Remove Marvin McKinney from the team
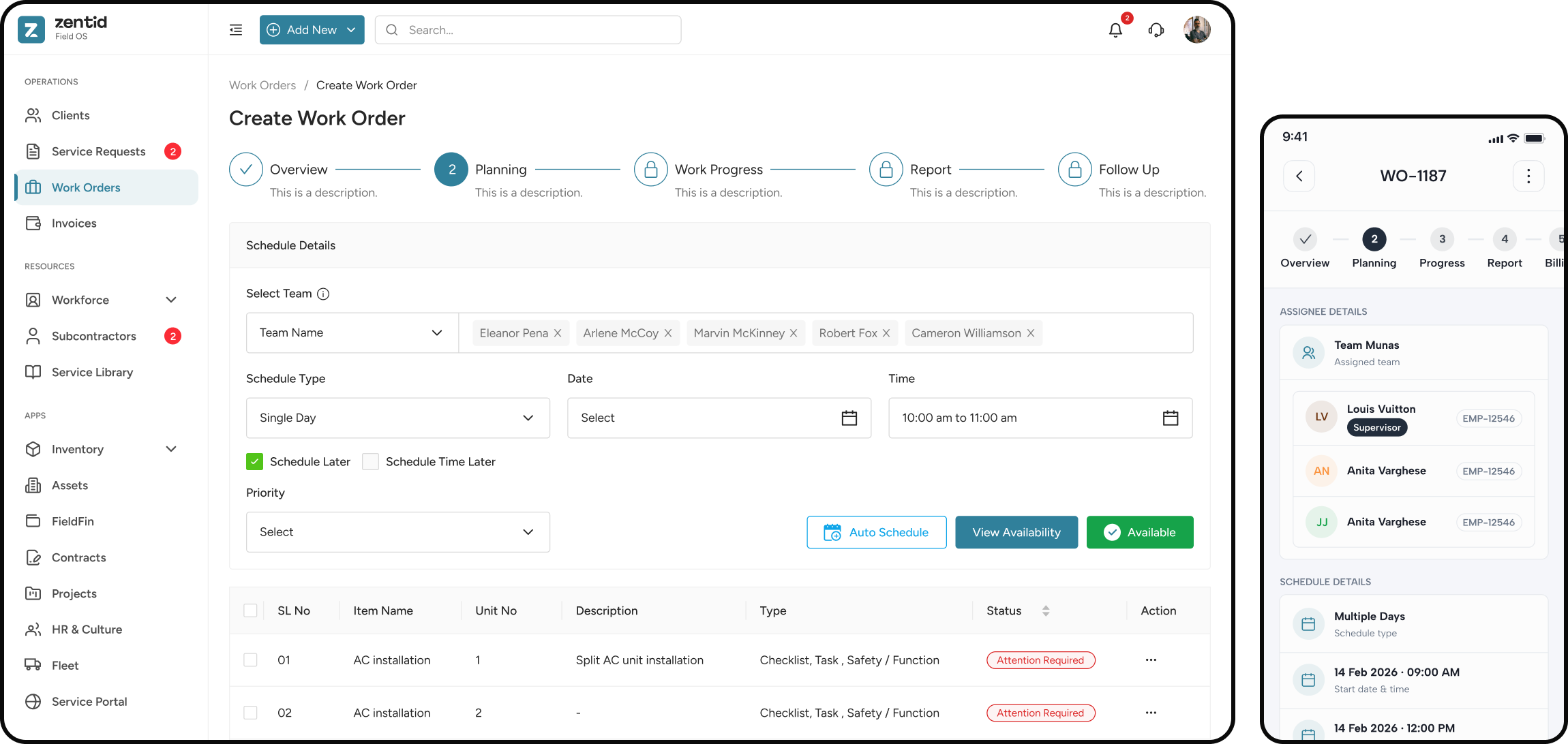This screenshot has height=744, width=1568. [x=794, y=333]
